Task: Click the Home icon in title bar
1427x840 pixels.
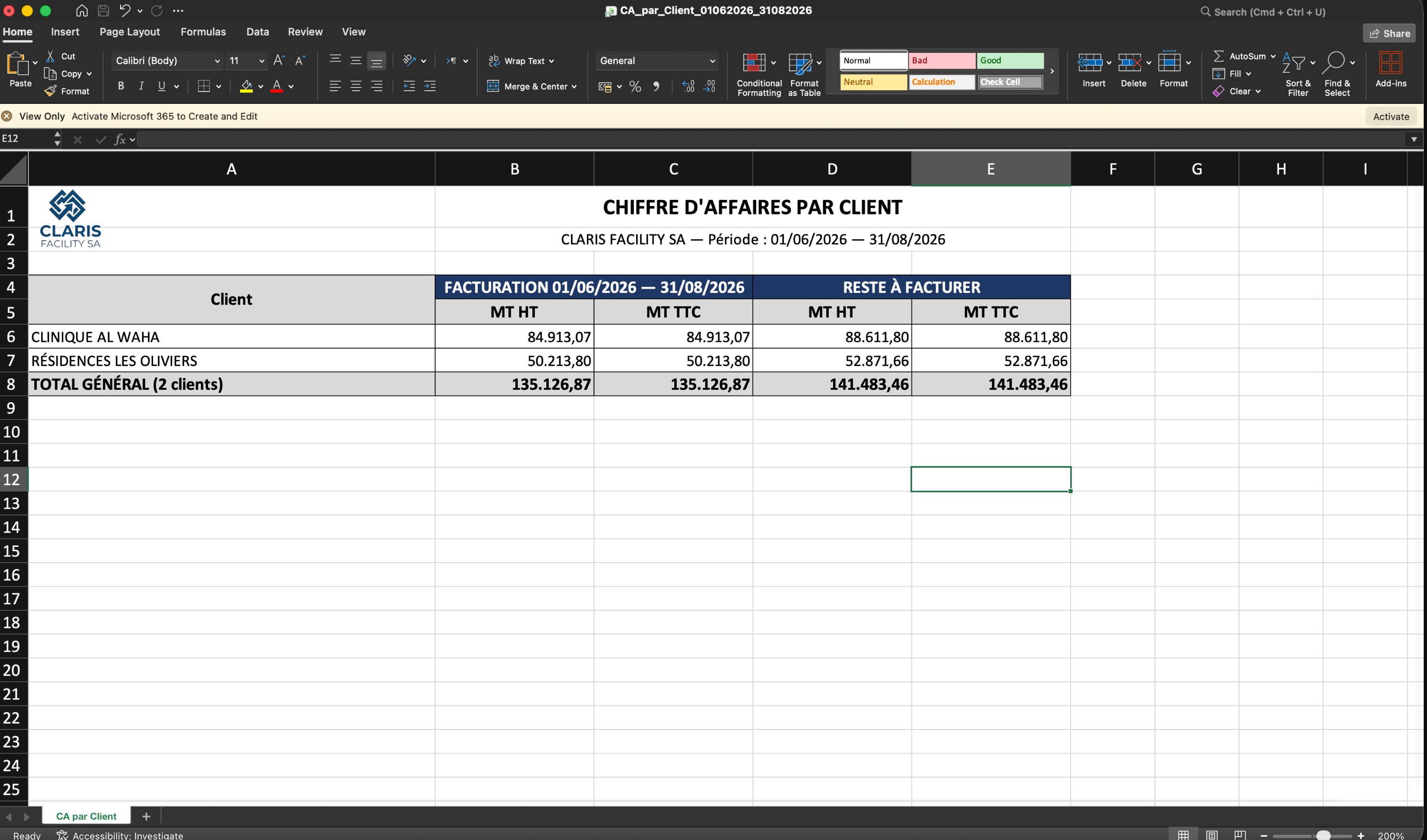Action: click(x=82, y=11)
